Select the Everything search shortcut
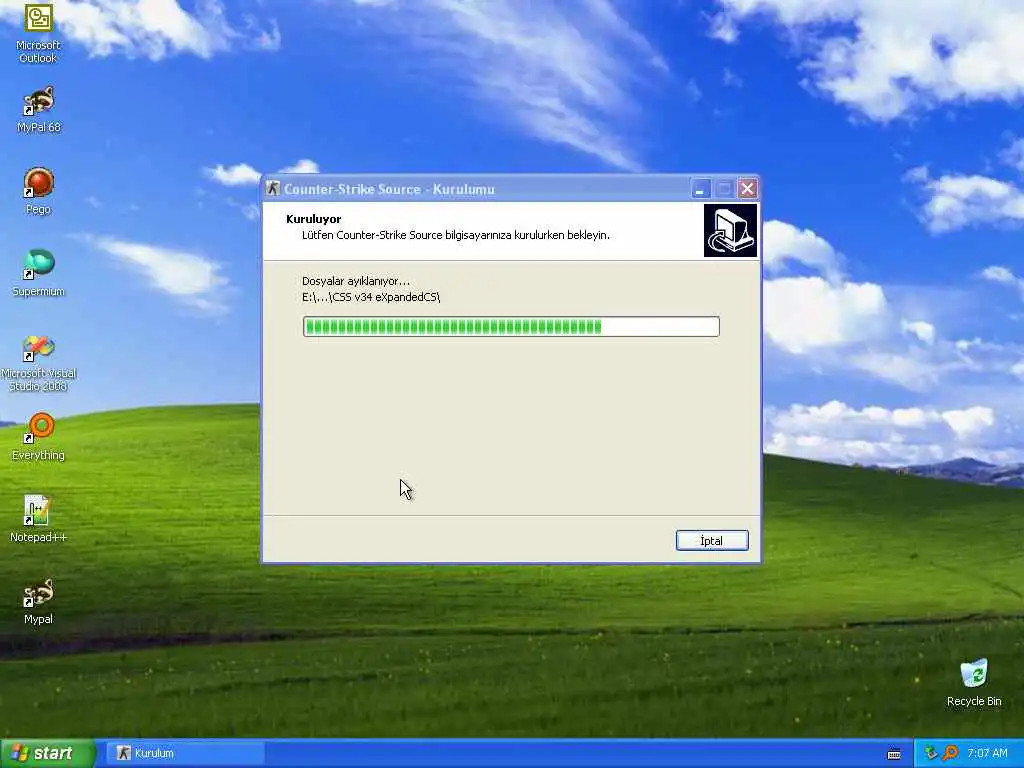Viewport: 1024px width, 768px height. pyautogui.click(x=38, y=437)
